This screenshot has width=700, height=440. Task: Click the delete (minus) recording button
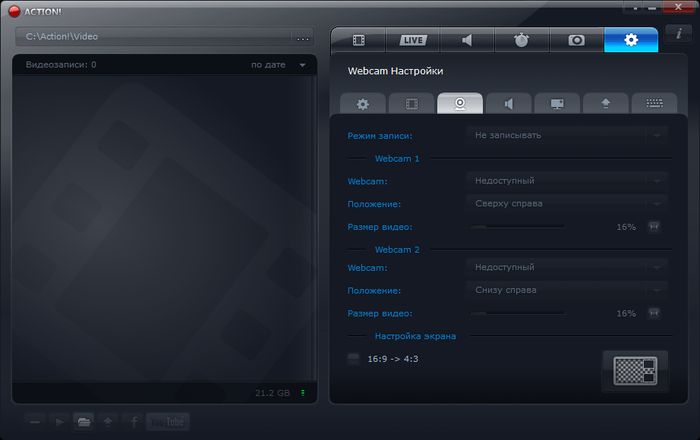coord(35,422)
